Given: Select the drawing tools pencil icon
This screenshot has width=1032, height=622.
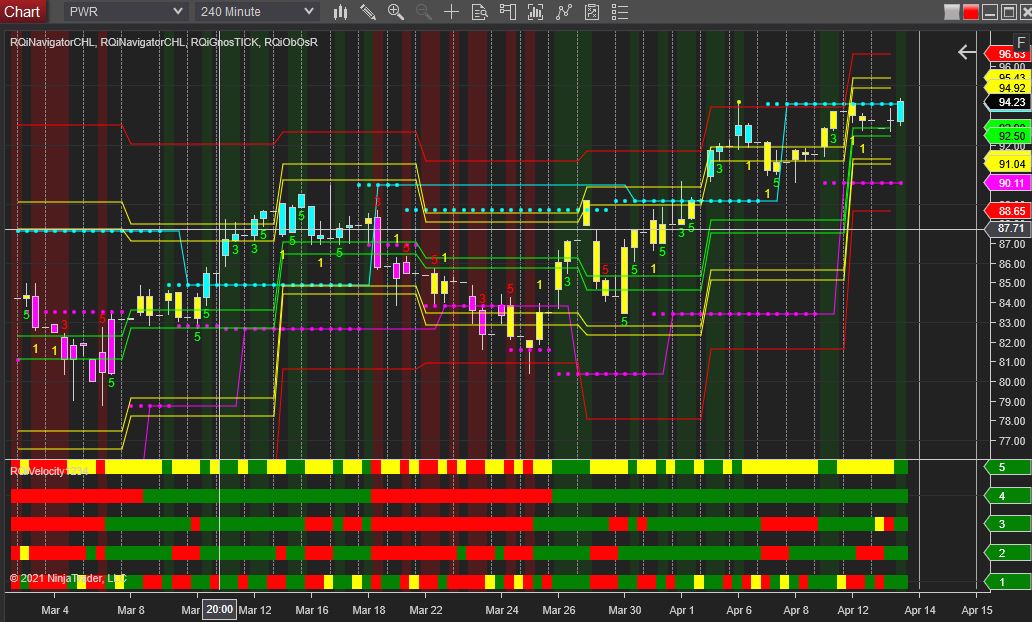Looking at the screenshot, I should click(369, 12).
